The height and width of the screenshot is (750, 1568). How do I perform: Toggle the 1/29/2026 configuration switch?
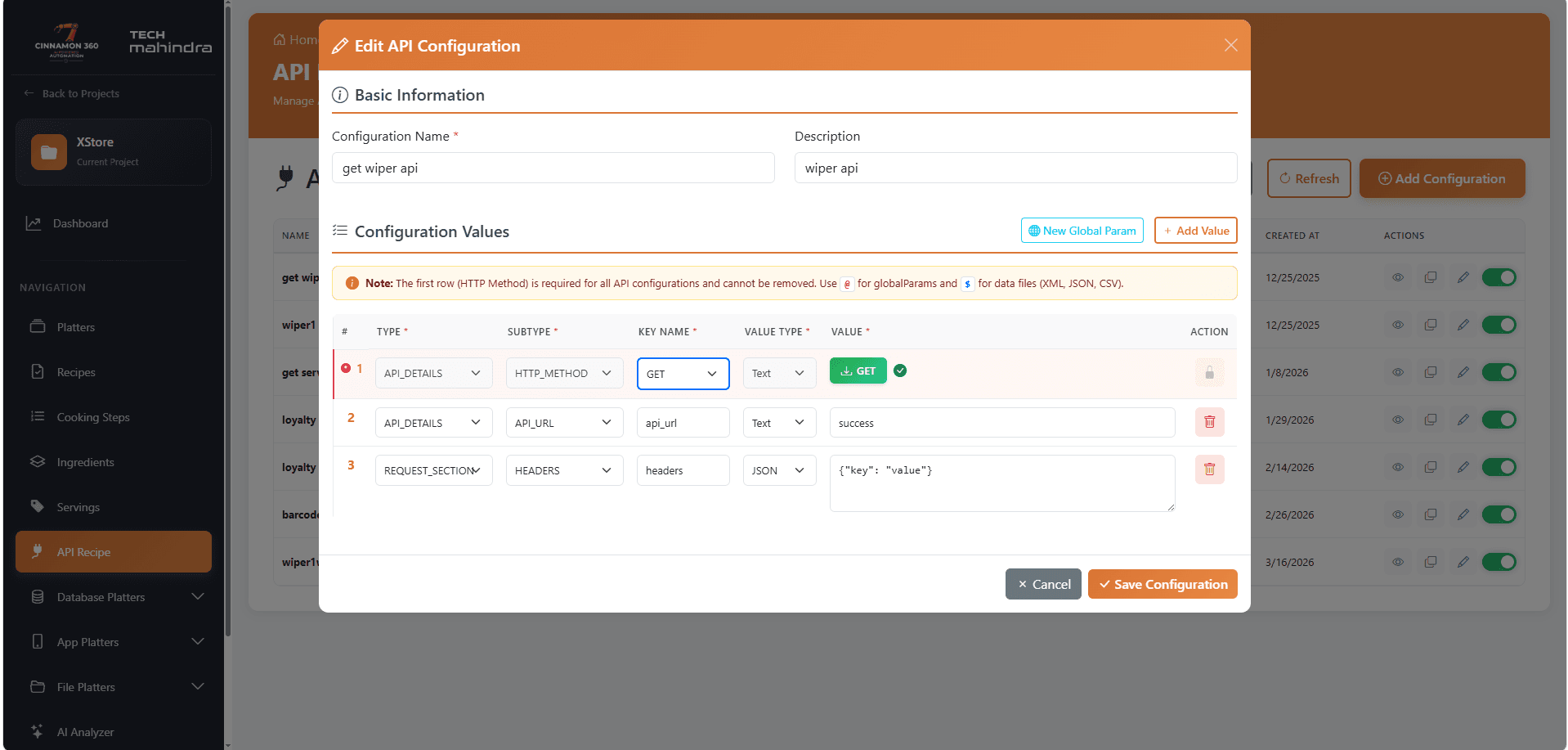[x=1499, y=420]
